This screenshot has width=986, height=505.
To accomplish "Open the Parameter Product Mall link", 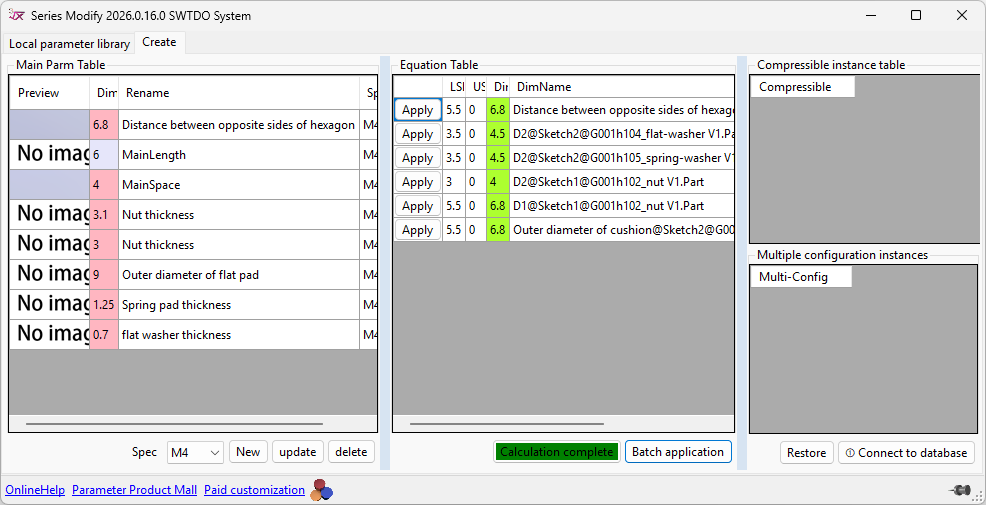I will 134,490.
